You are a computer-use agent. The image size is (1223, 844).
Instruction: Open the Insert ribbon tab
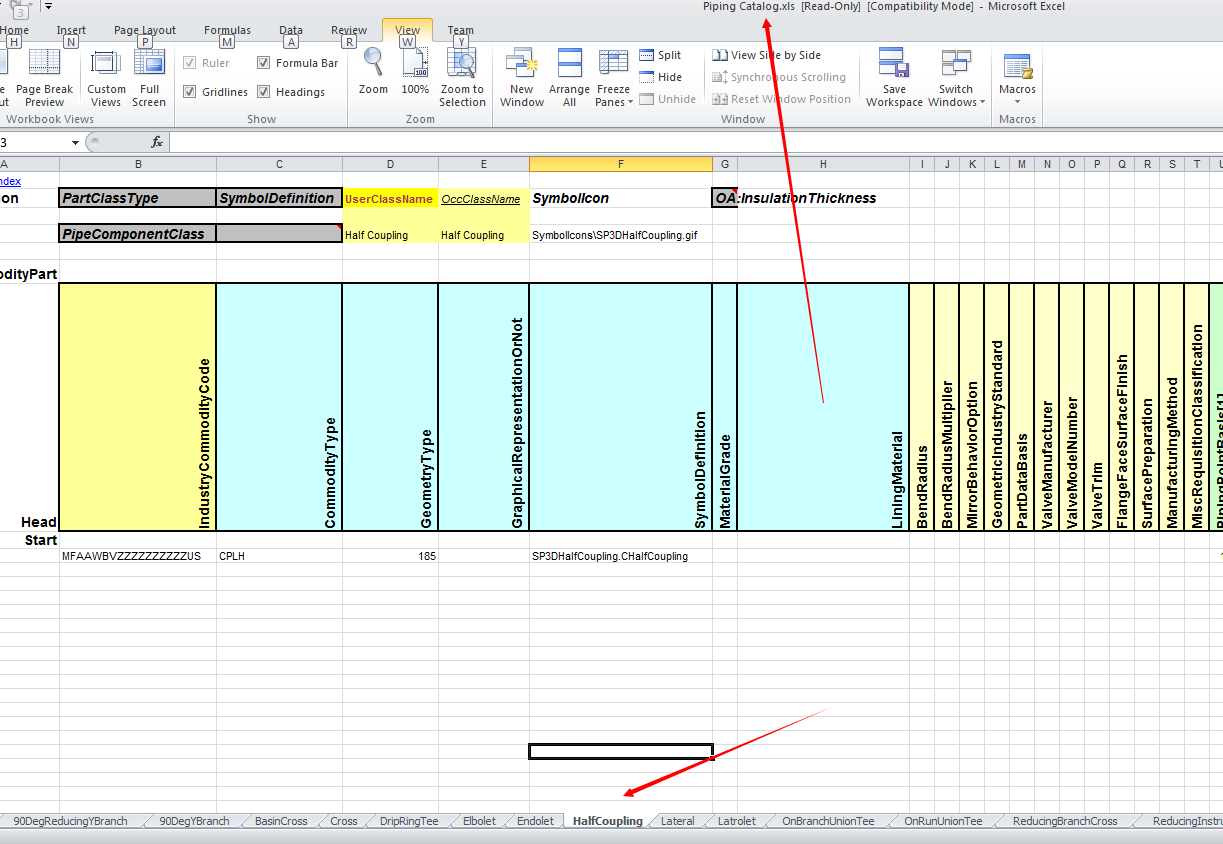tap(71, 30)
